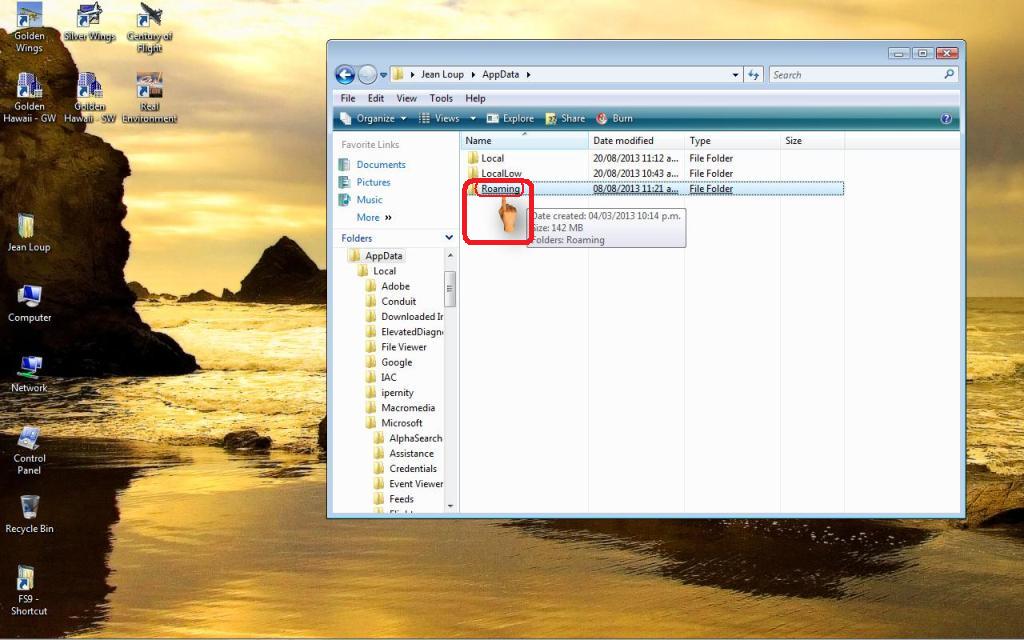Open Golden Wings desktop shortcut
Image resolution: width=1024 pixels, height=640 pixels.
29,27
